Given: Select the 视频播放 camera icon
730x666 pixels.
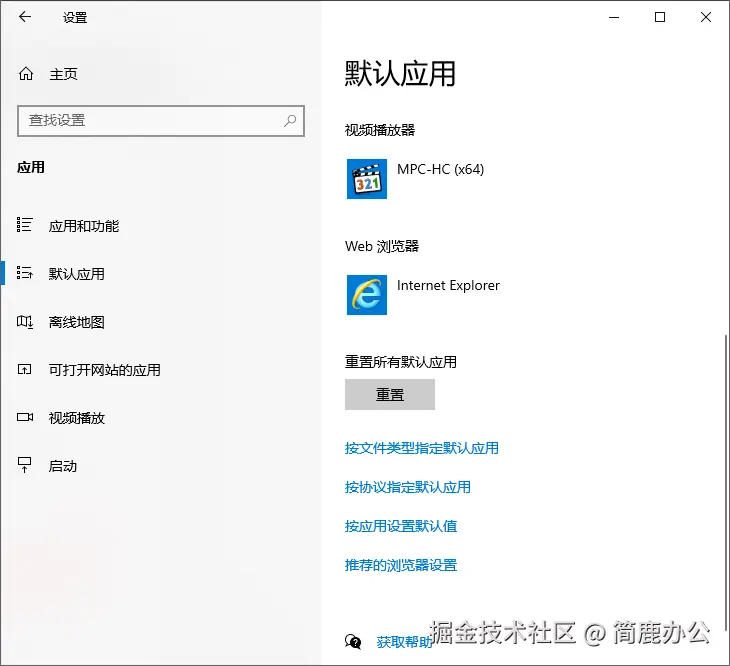Looking at the screenshot, I should 25,417.
